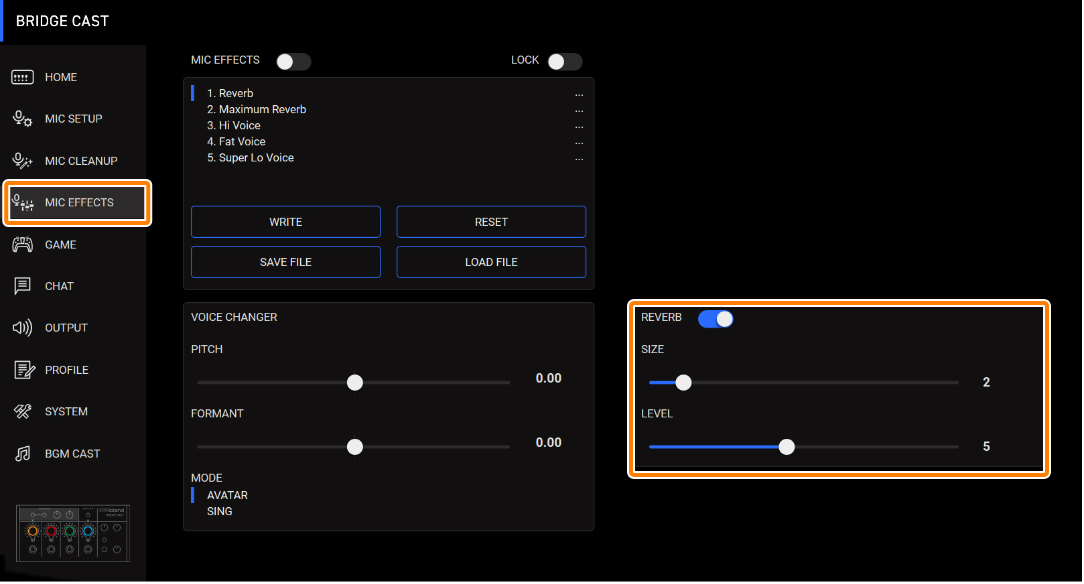Click the MIC SETUP microphone-gear icon

pyautogui.click(x=22, y=119)
